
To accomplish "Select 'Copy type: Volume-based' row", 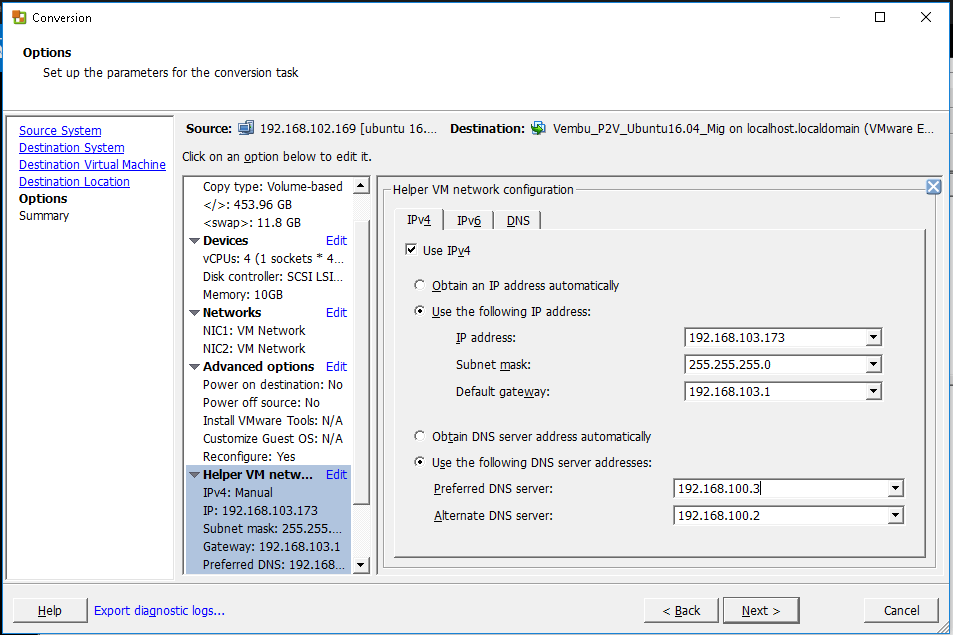I will point(273,187).
